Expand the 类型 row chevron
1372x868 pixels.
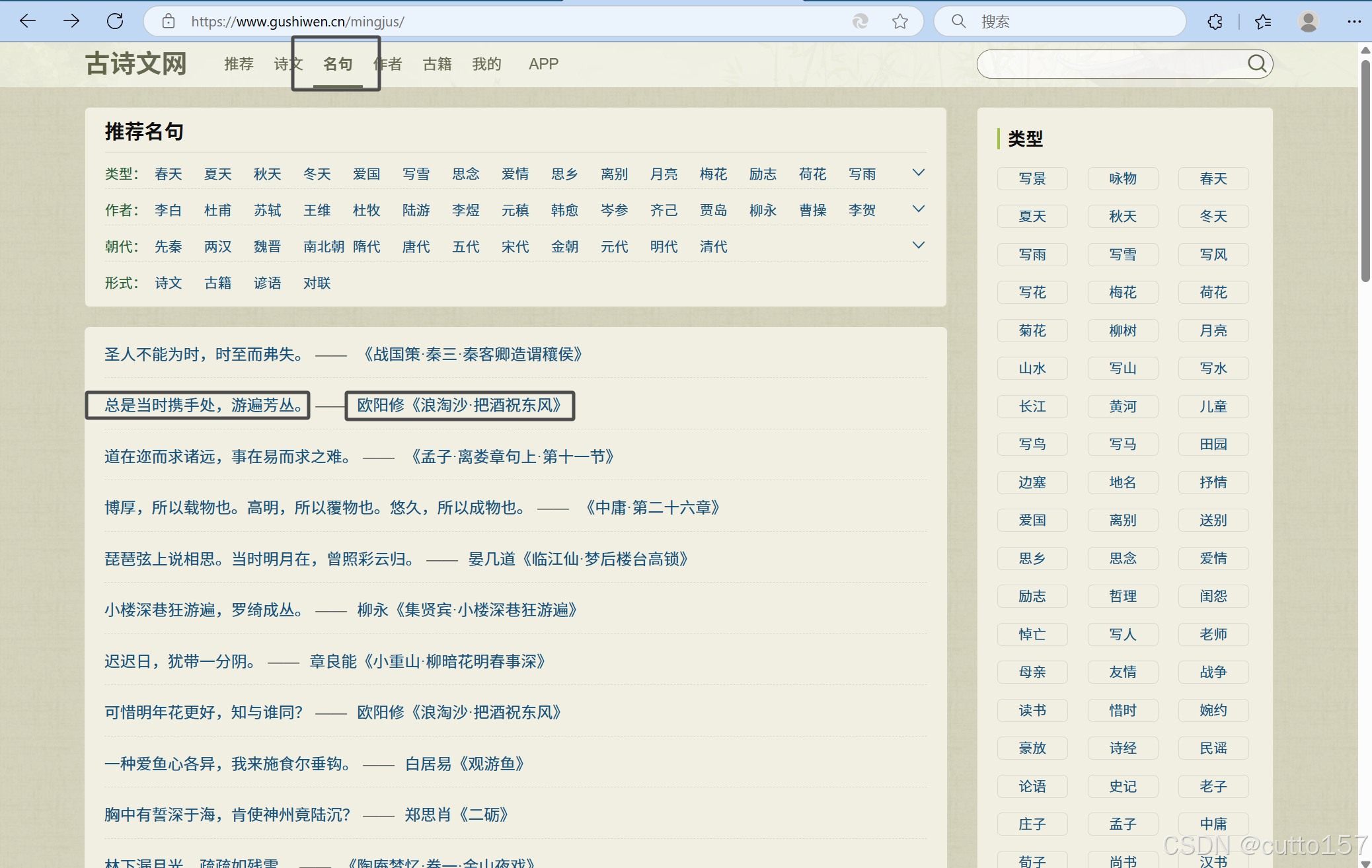pyautogui.click(x=918, y=173)
